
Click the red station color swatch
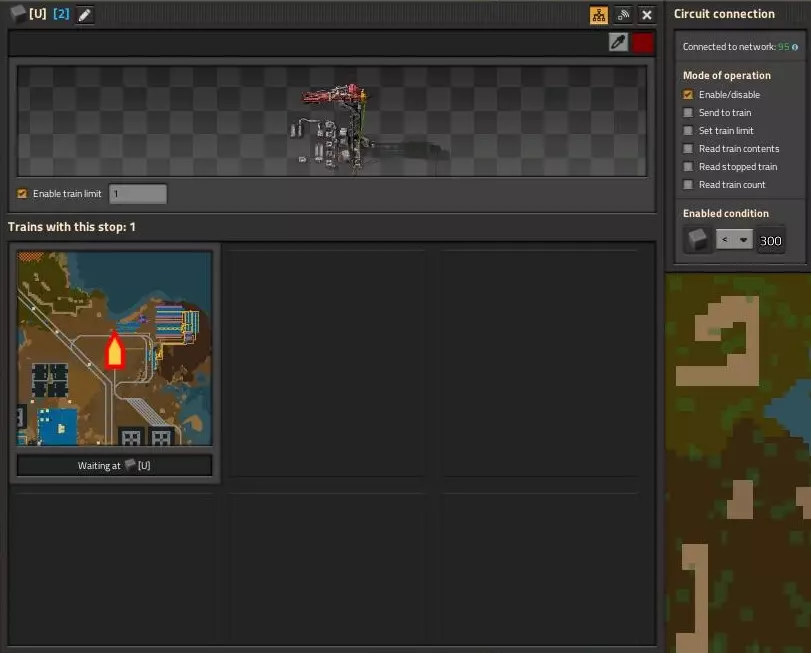click(x=642, y=43)
